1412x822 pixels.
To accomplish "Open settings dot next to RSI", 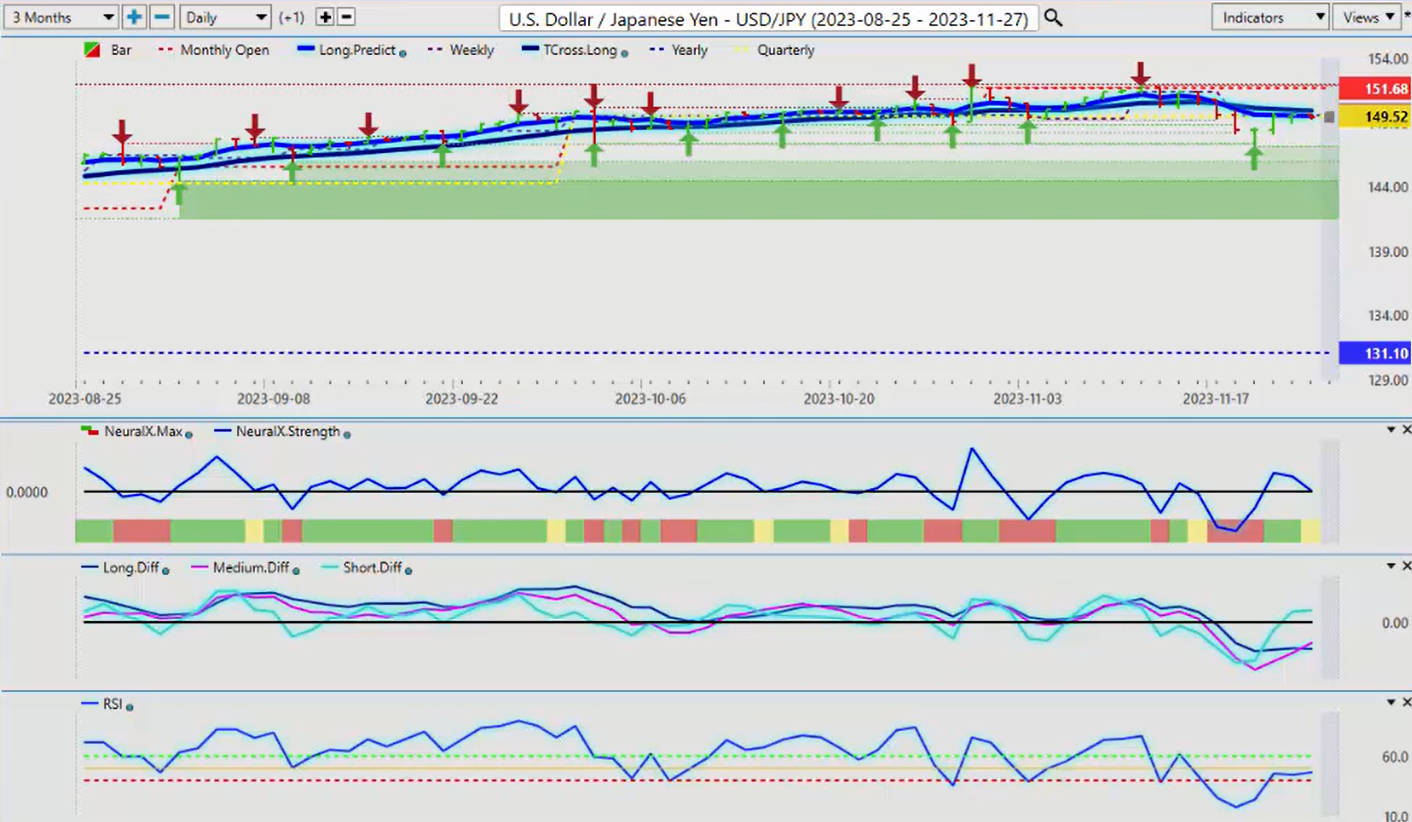I will tap(130, 707).
